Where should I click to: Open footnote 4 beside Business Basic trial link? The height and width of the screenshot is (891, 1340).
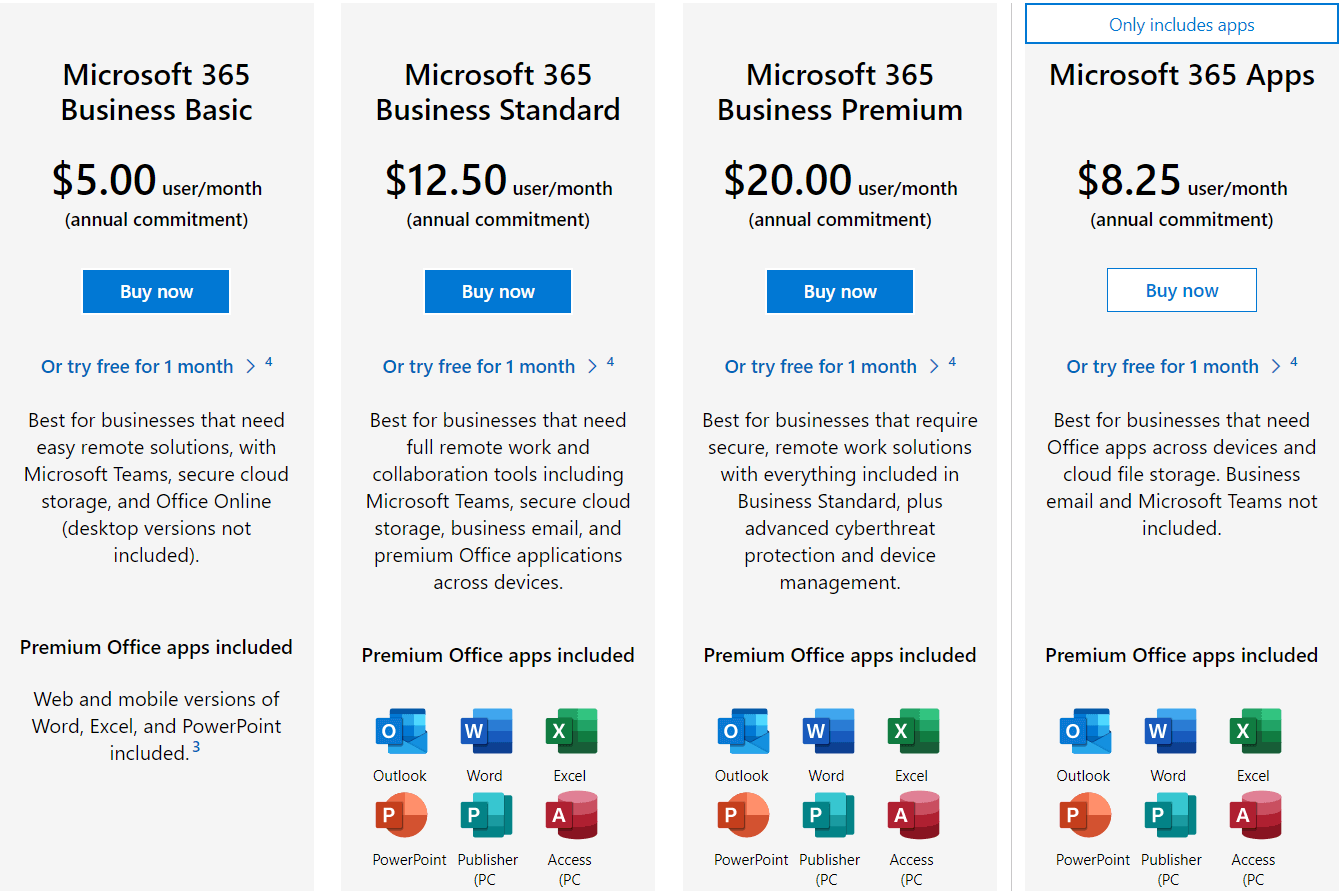point(268,362)
